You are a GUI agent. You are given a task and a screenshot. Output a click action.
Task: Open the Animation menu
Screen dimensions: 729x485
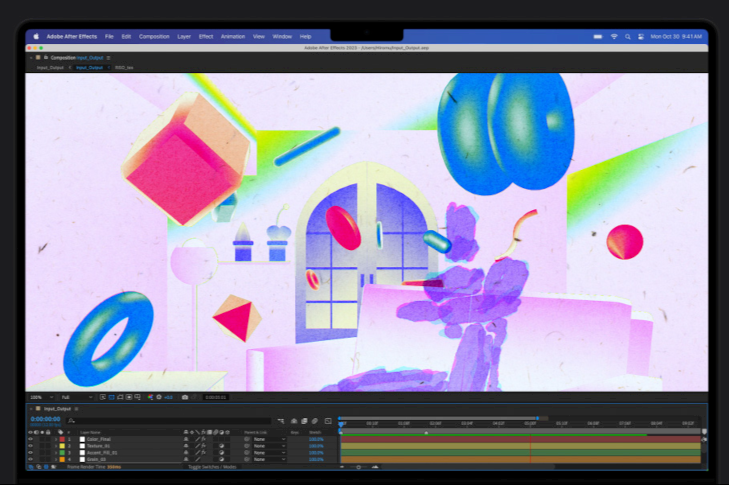click(x=233, y=36)
